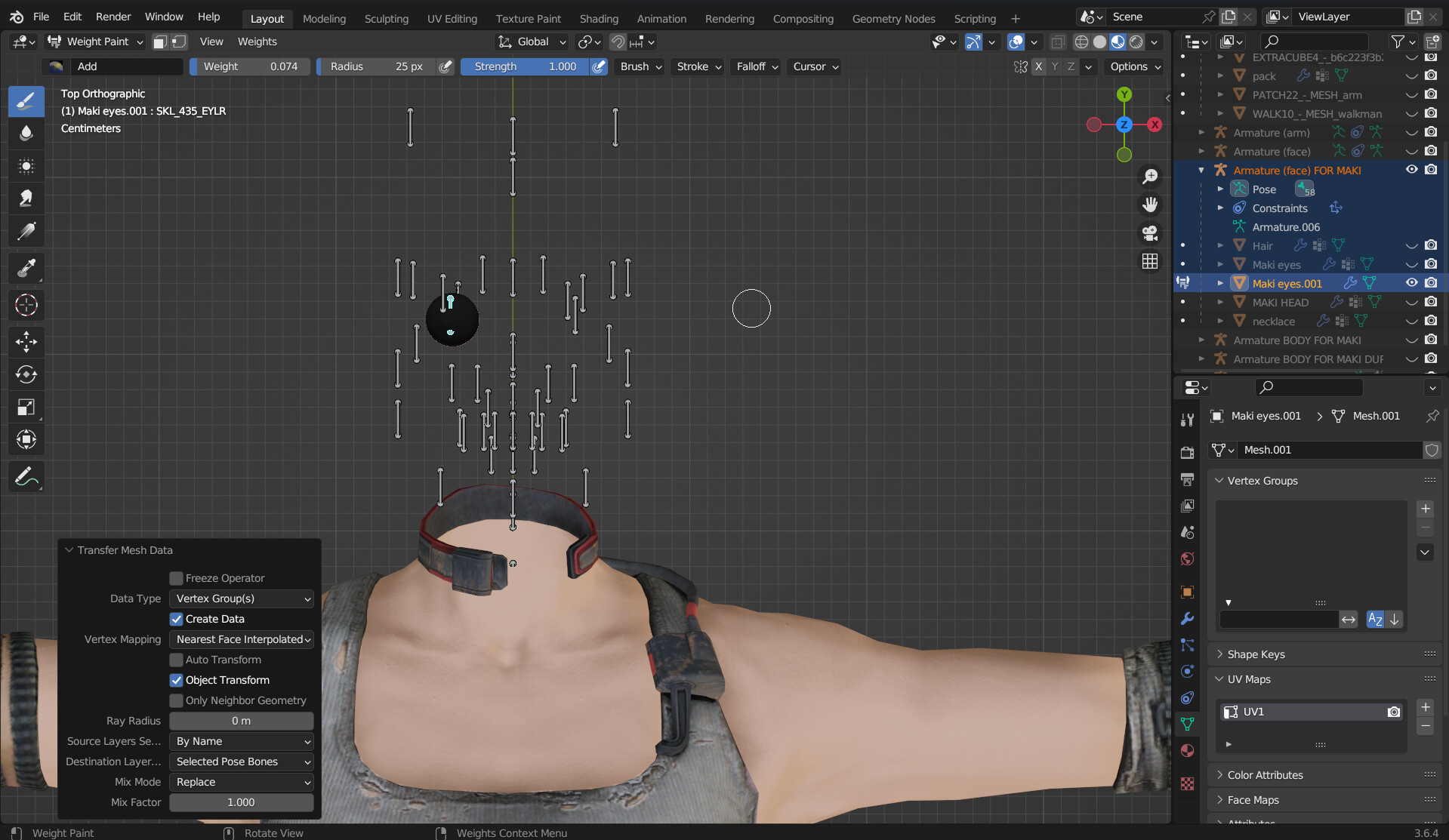This screenshot has width=1449, height=840.
Task: Select the Smear tool in the toolbar
Action: coord(26,198)
